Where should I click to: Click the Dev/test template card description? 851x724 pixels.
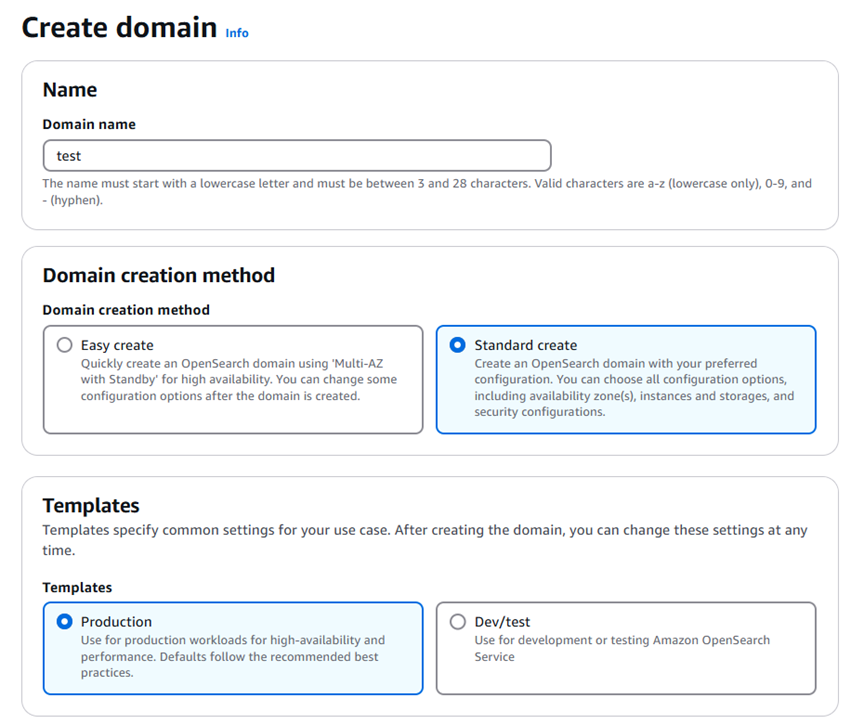pyautogui.click(x=622, y=648)
